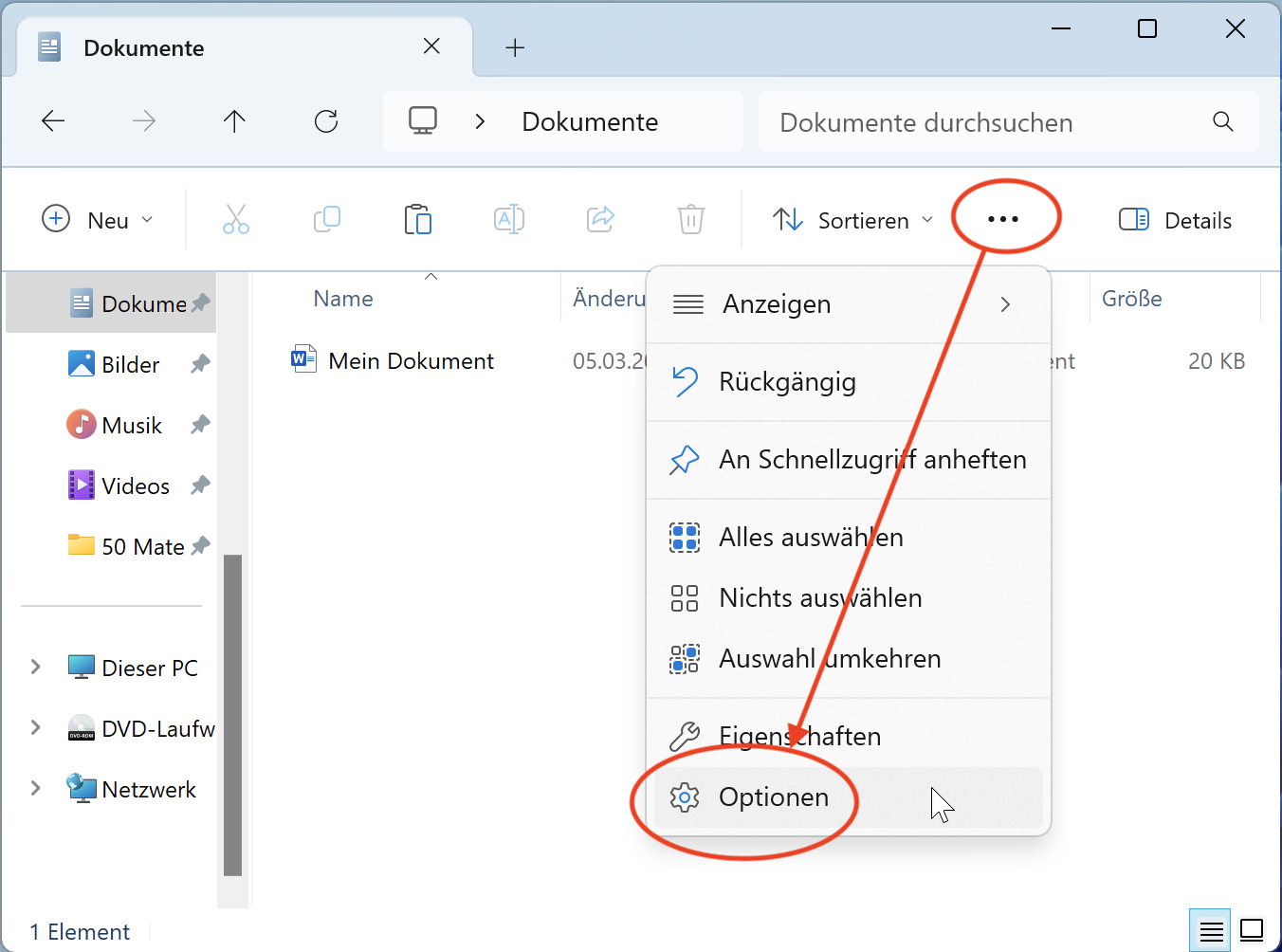Open the Neu dropdown menu
The height and width of the screenshot is (952, 1282).
pos(98,220)
